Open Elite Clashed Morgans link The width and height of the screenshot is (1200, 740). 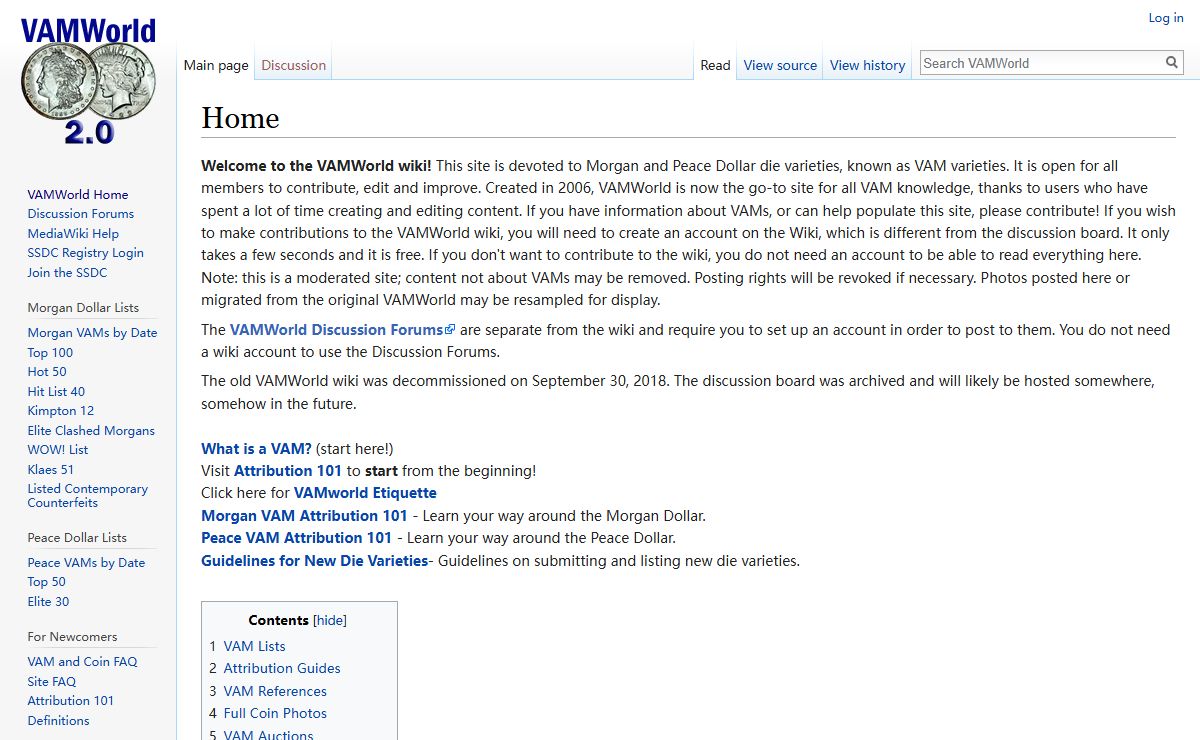coord(91,430)
